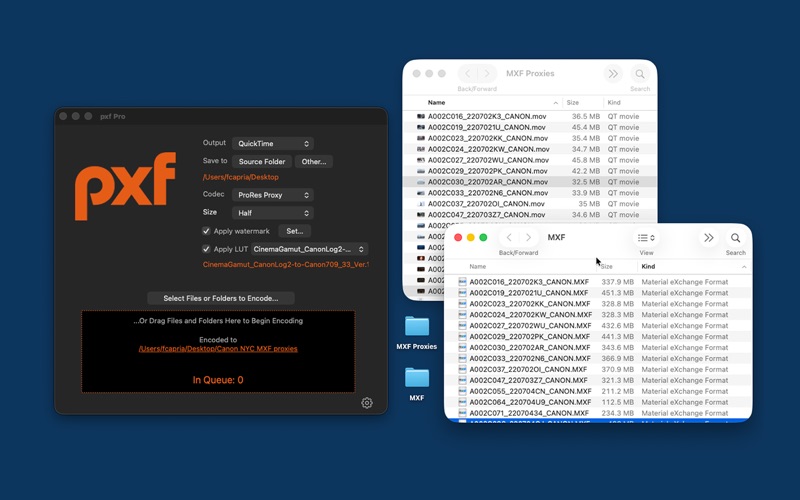Click the /Users/fcapria/Desktop path
Screen dimensions: 800x500
(x=240, y=177)
